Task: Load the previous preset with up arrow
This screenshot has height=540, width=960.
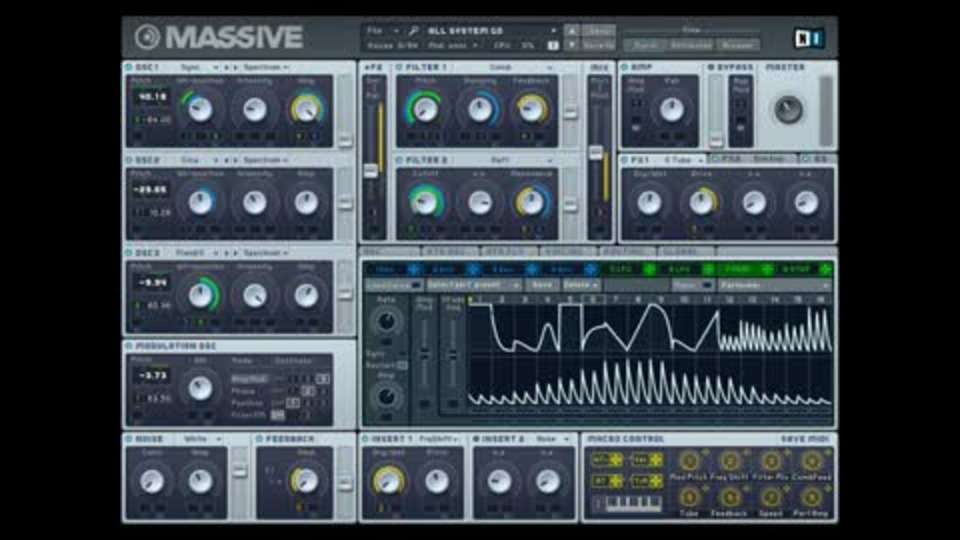Action: tap(571, 31)
